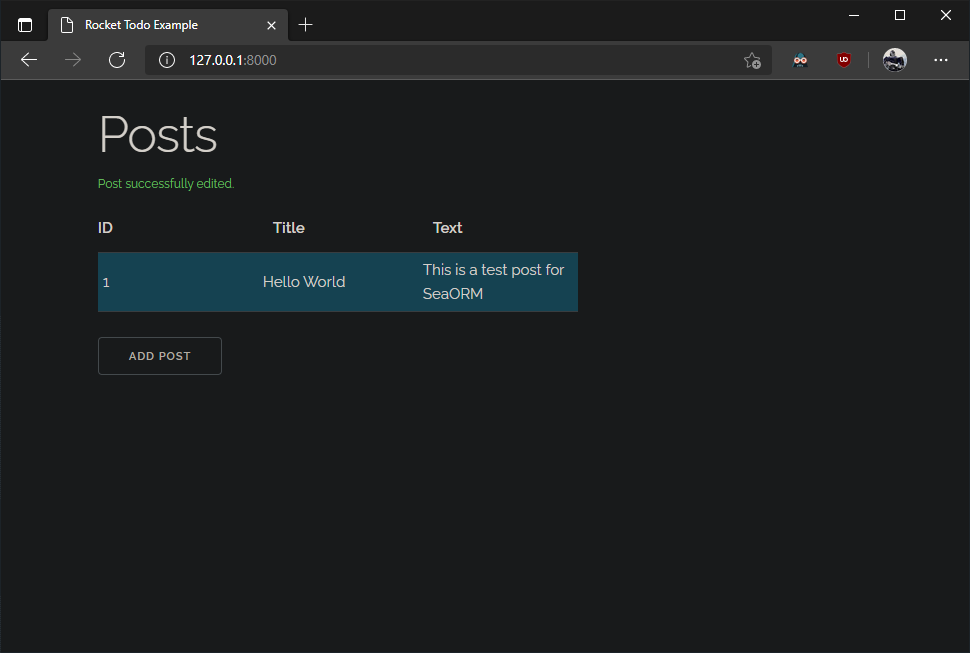View site information icon in address bar

pos(167,60)
